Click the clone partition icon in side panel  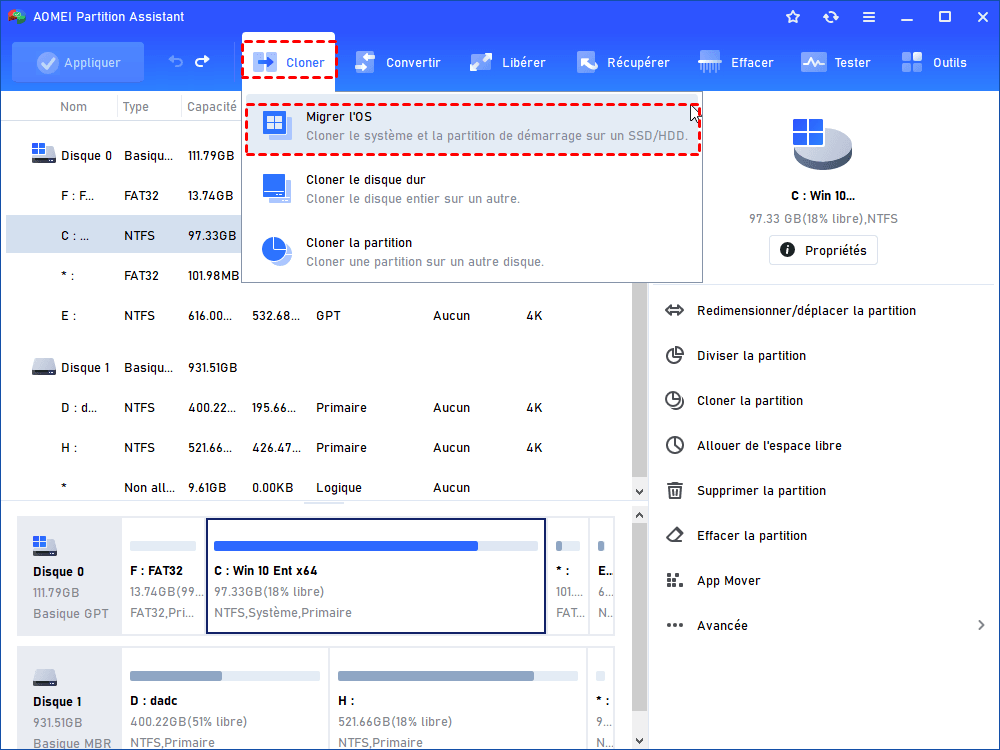(x=674, y=401)
